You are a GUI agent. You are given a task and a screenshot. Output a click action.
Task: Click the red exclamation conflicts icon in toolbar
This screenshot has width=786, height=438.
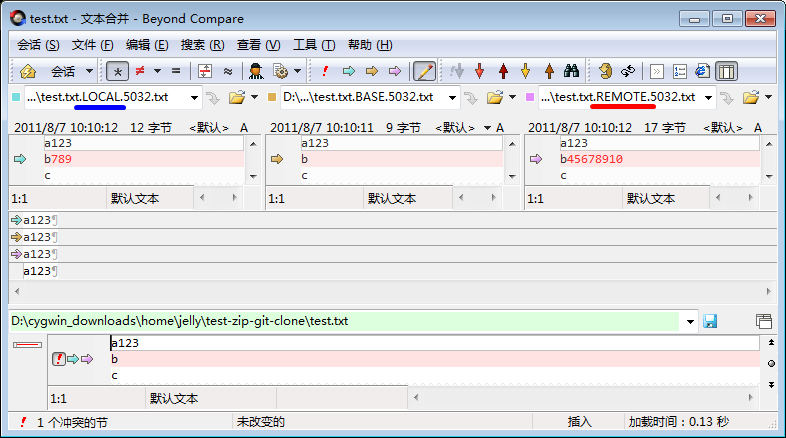[x=326, y=71]
